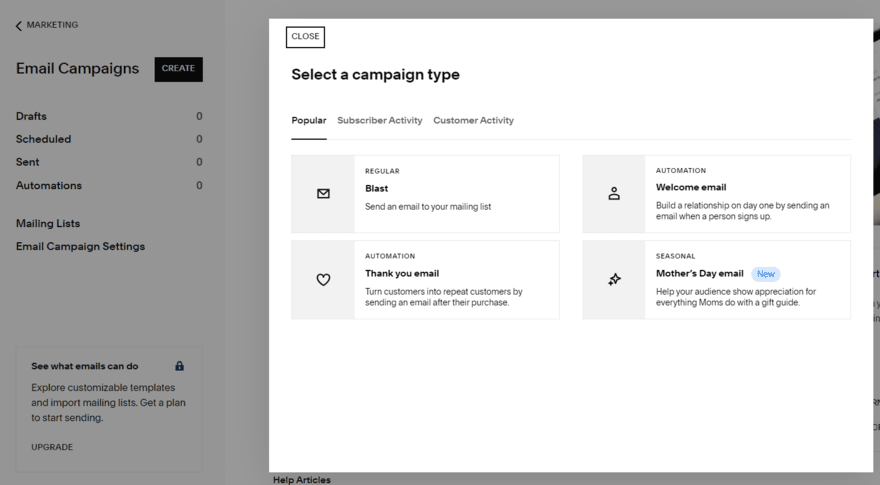The width and height of the screenshot is (880, 485).
Task: Click the New badge on Mother's Day
Action: tap(766, 274)
